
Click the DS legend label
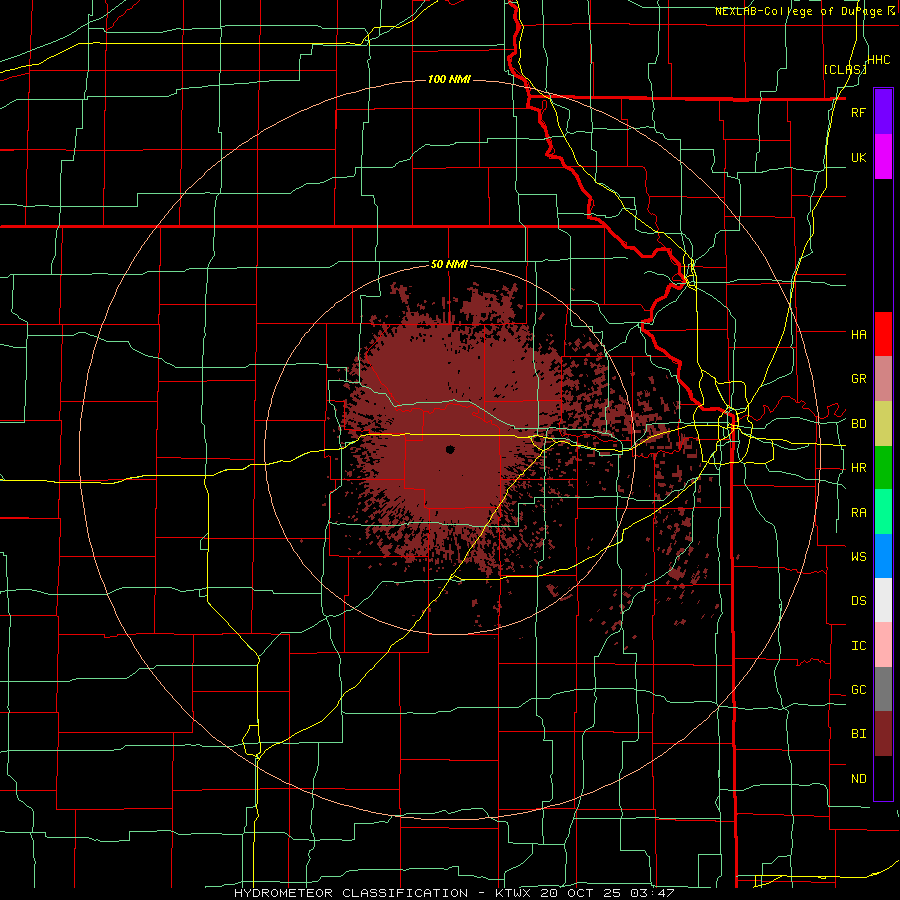(858, 601)
